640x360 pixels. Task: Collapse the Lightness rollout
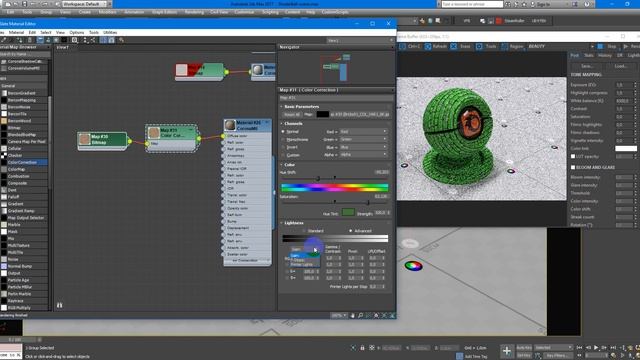[x=293, y=223]
